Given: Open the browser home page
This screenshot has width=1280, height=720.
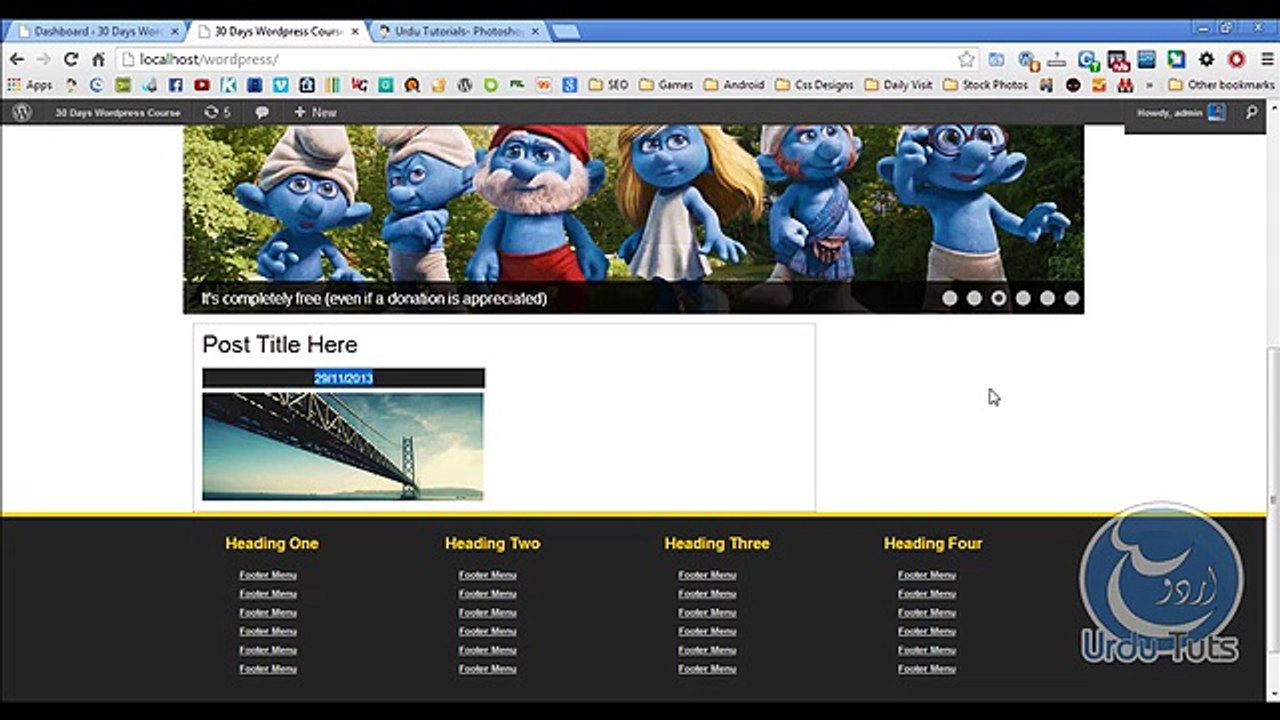Looking at the screenshot, I should coord(98,59).
